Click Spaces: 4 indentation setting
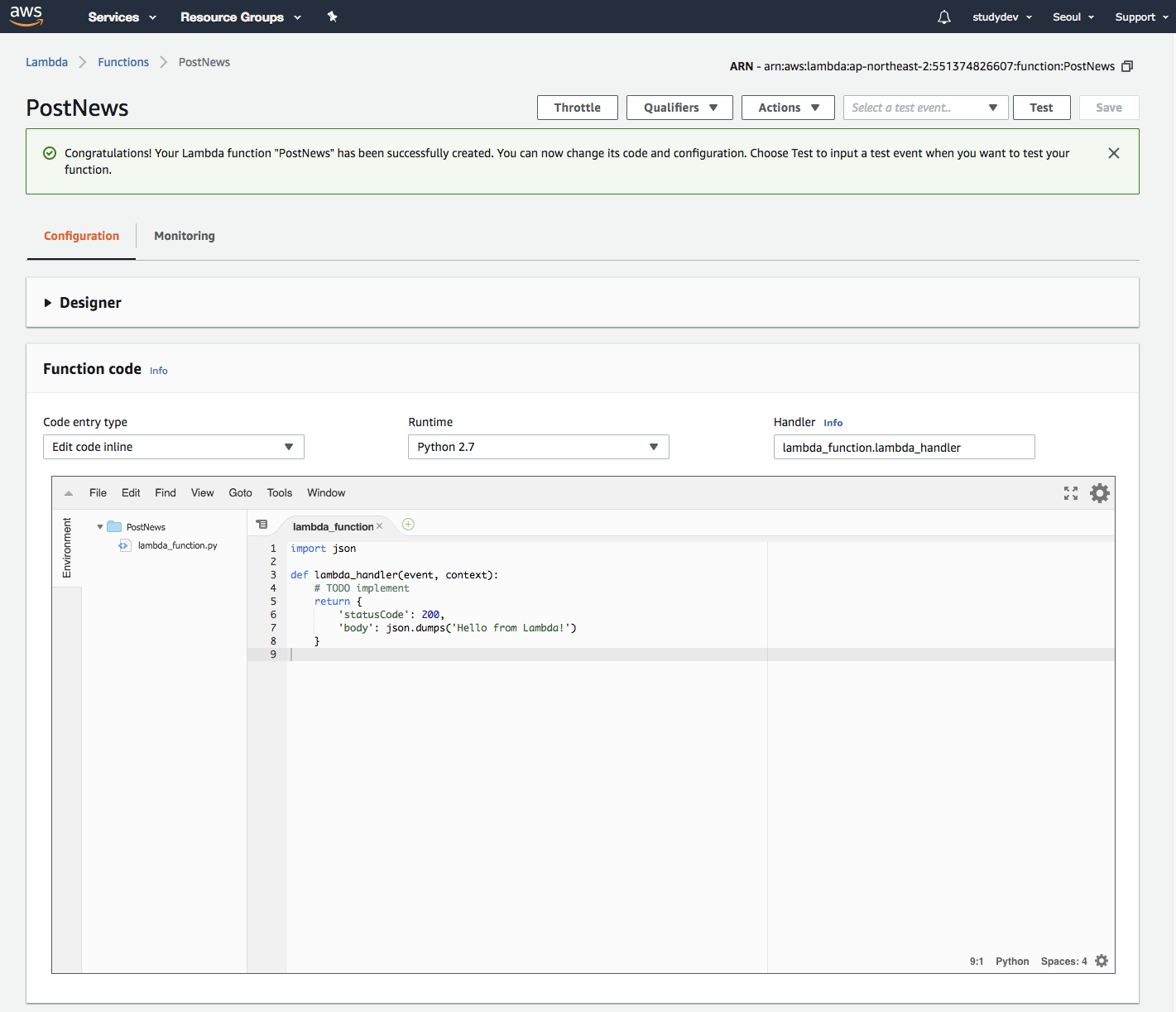The height and width of the screenshot is (1012, 1176). pyautogui.click(x=1064, y=962)
